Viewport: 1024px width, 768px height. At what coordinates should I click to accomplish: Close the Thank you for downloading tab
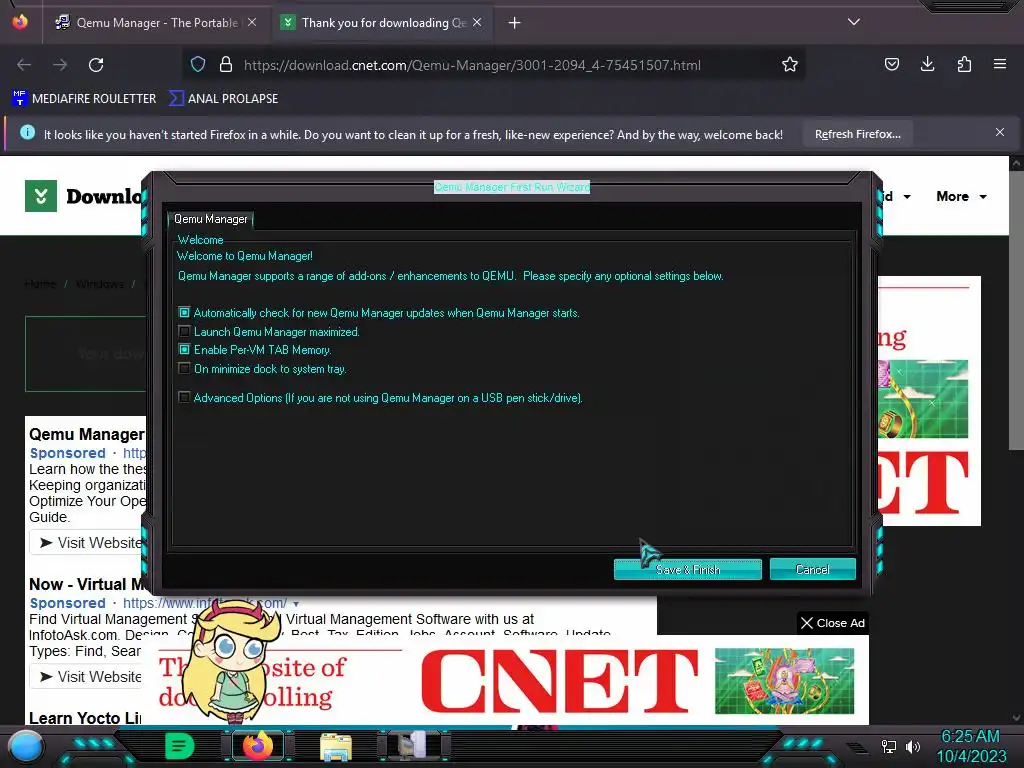click(477, 22)
